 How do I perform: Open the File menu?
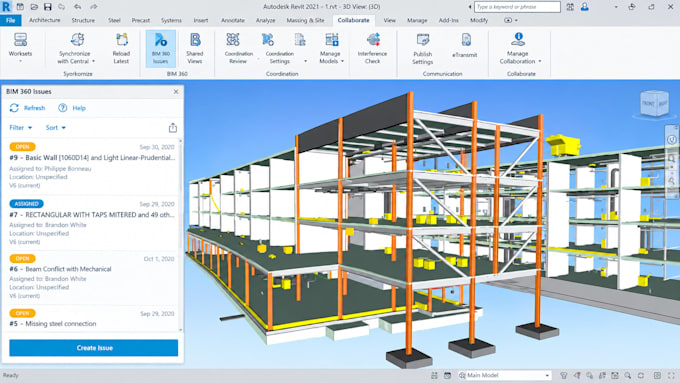[x=11, y=20]
